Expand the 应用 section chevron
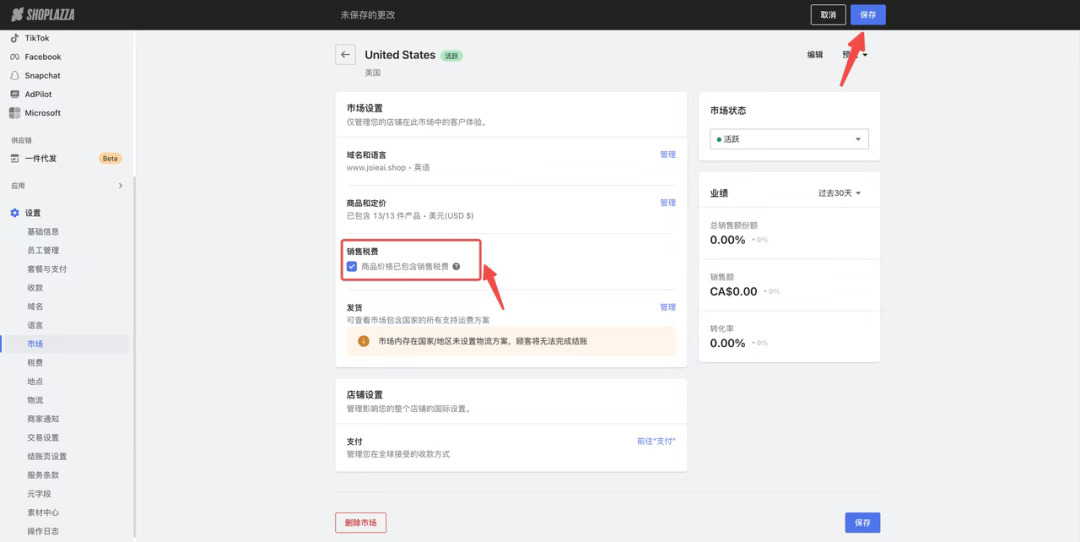 point(121,186)
